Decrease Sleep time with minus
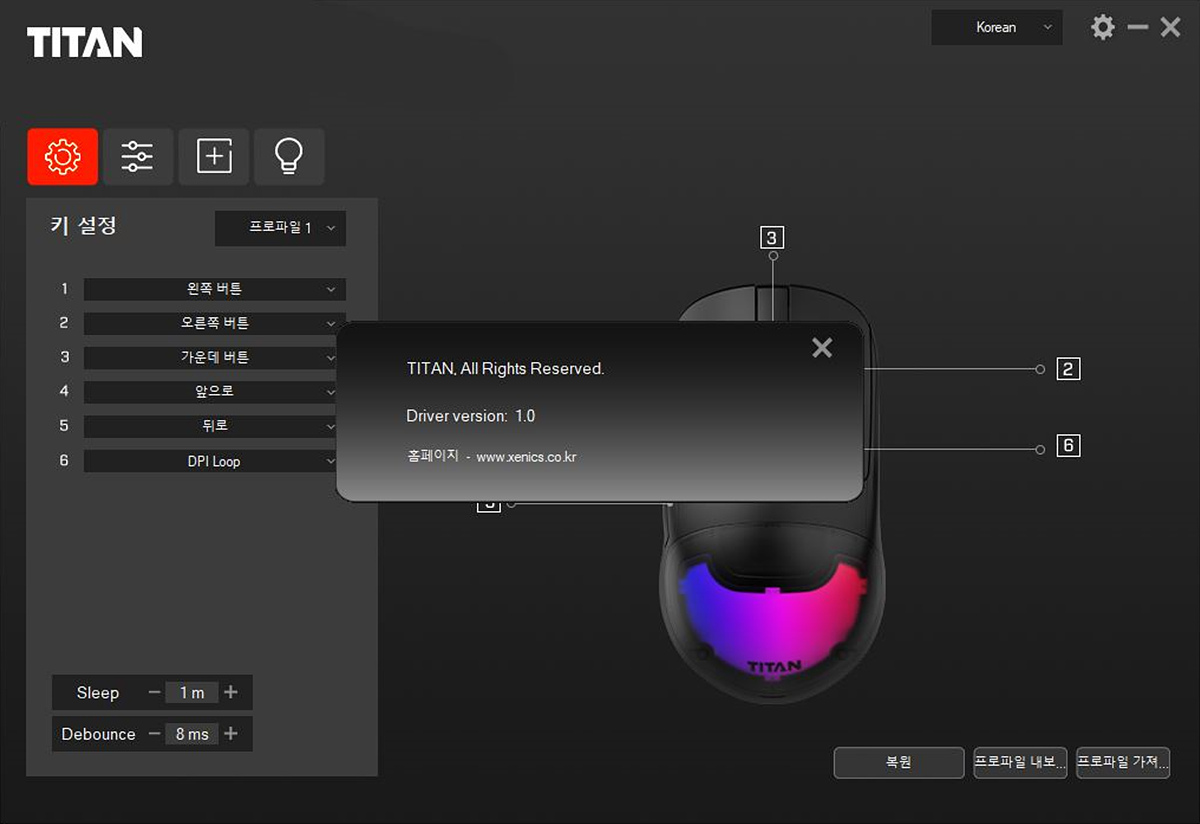Screen dimensions: 1200x824 coord(154,692)
